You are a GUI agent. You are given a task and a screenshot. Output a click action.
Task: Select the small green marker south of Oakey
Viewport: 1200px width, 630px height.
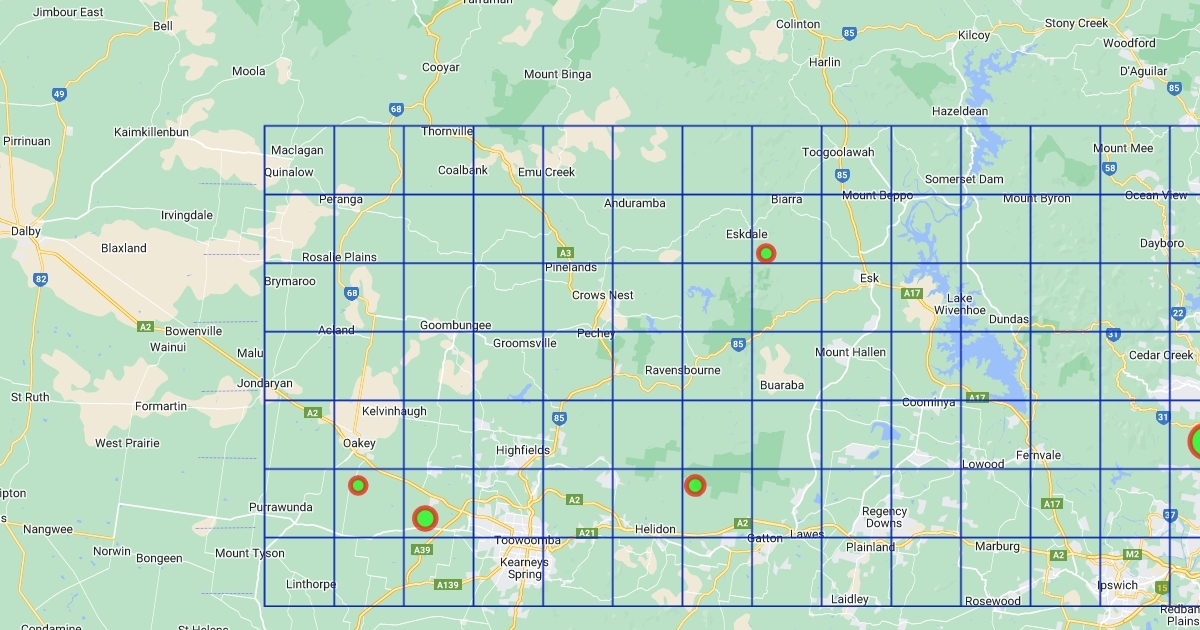(x=358, y=485)
